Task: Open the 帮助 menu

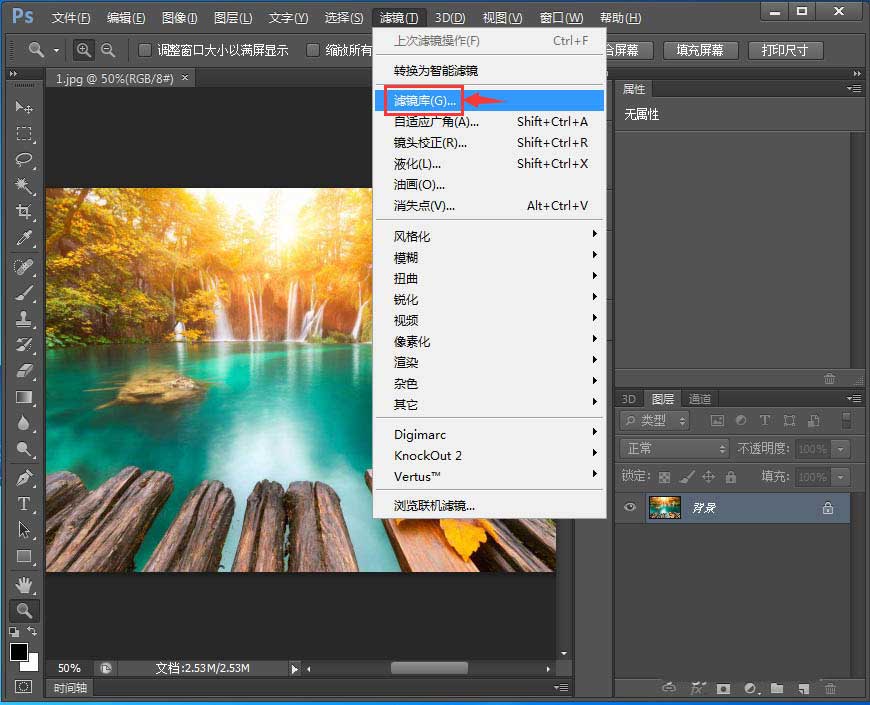Action: coord(620,17)
